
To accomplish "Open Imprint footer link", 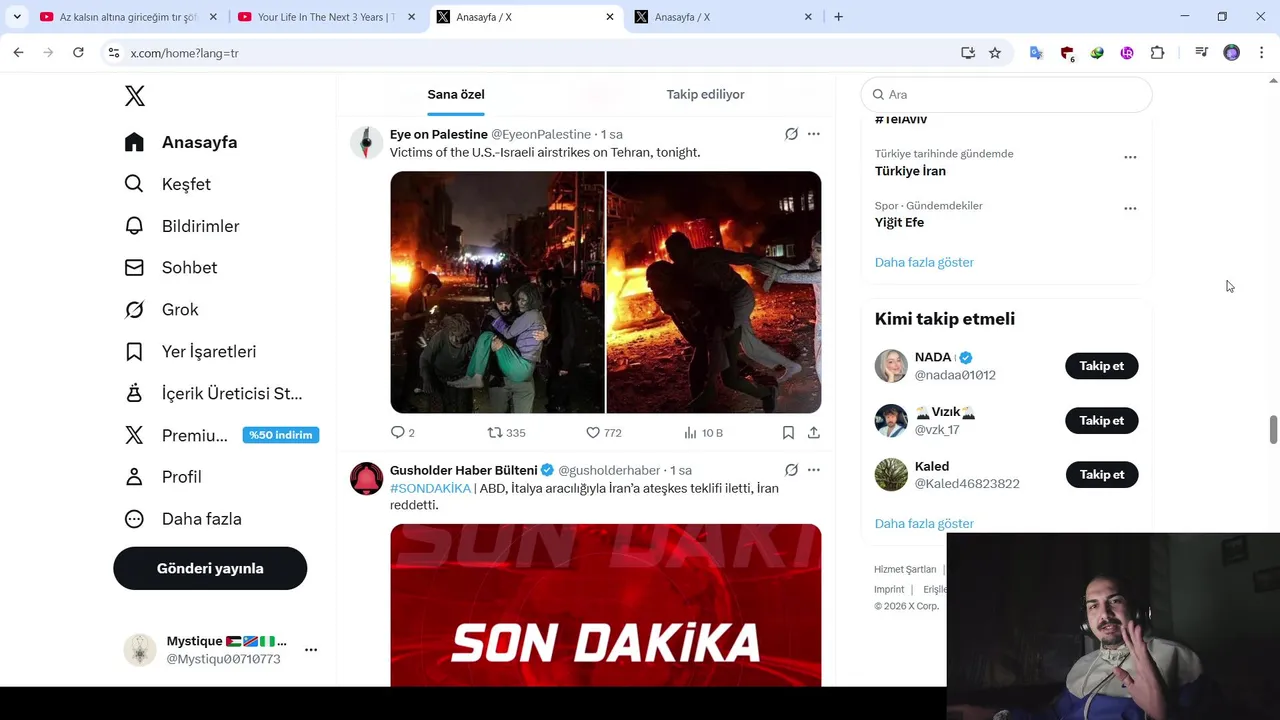I will coord(889,589).
